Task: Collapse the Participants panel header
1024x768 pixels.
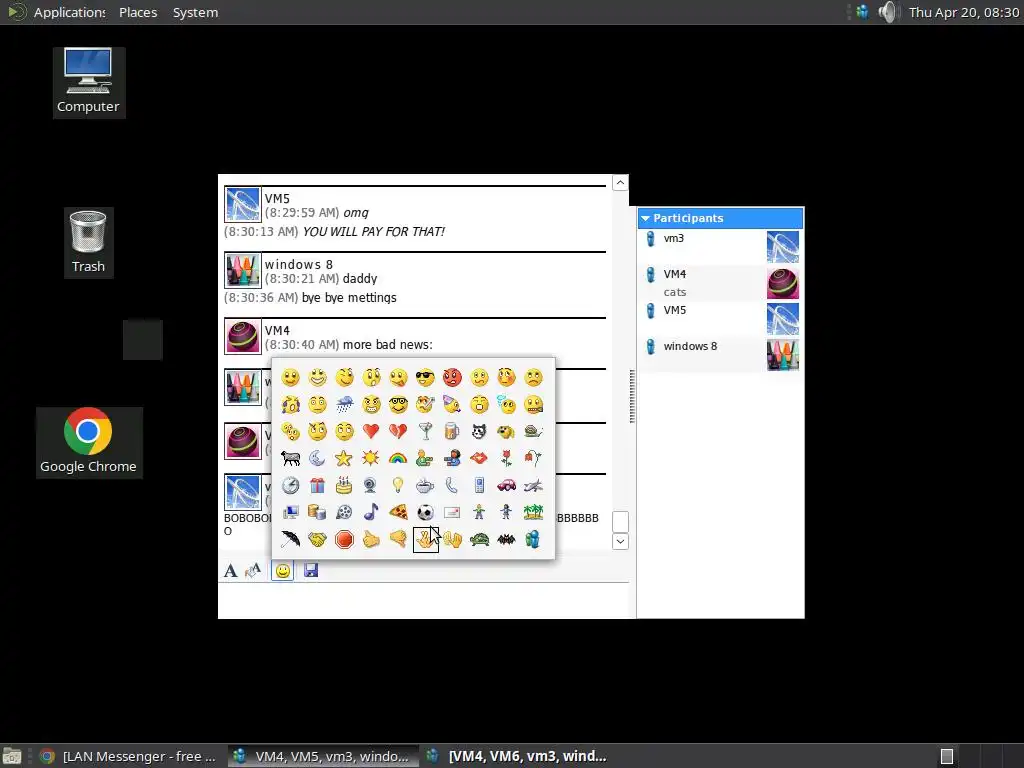Action: (720, 218)
